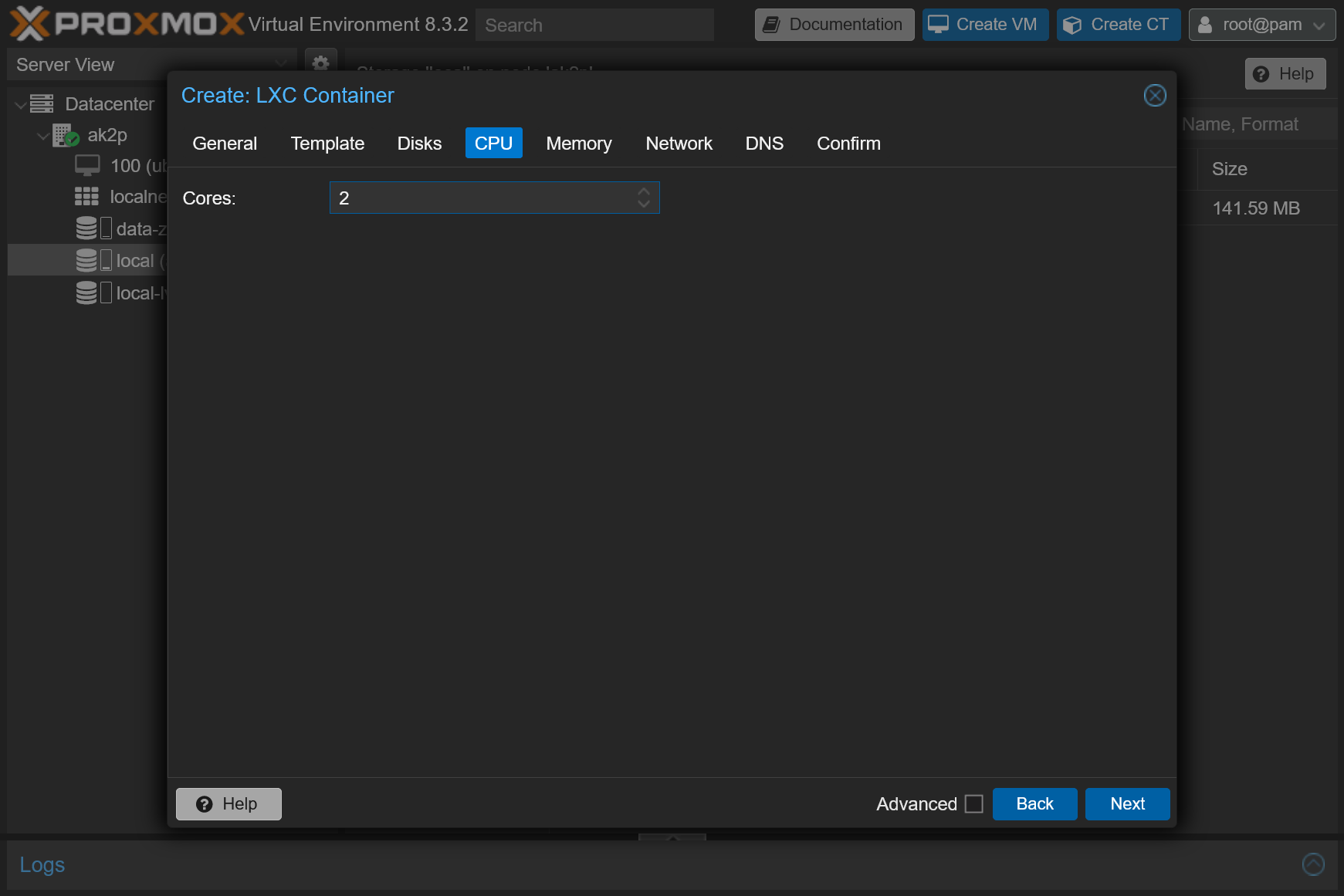Click the dialog's Help button

coord(229,804)
